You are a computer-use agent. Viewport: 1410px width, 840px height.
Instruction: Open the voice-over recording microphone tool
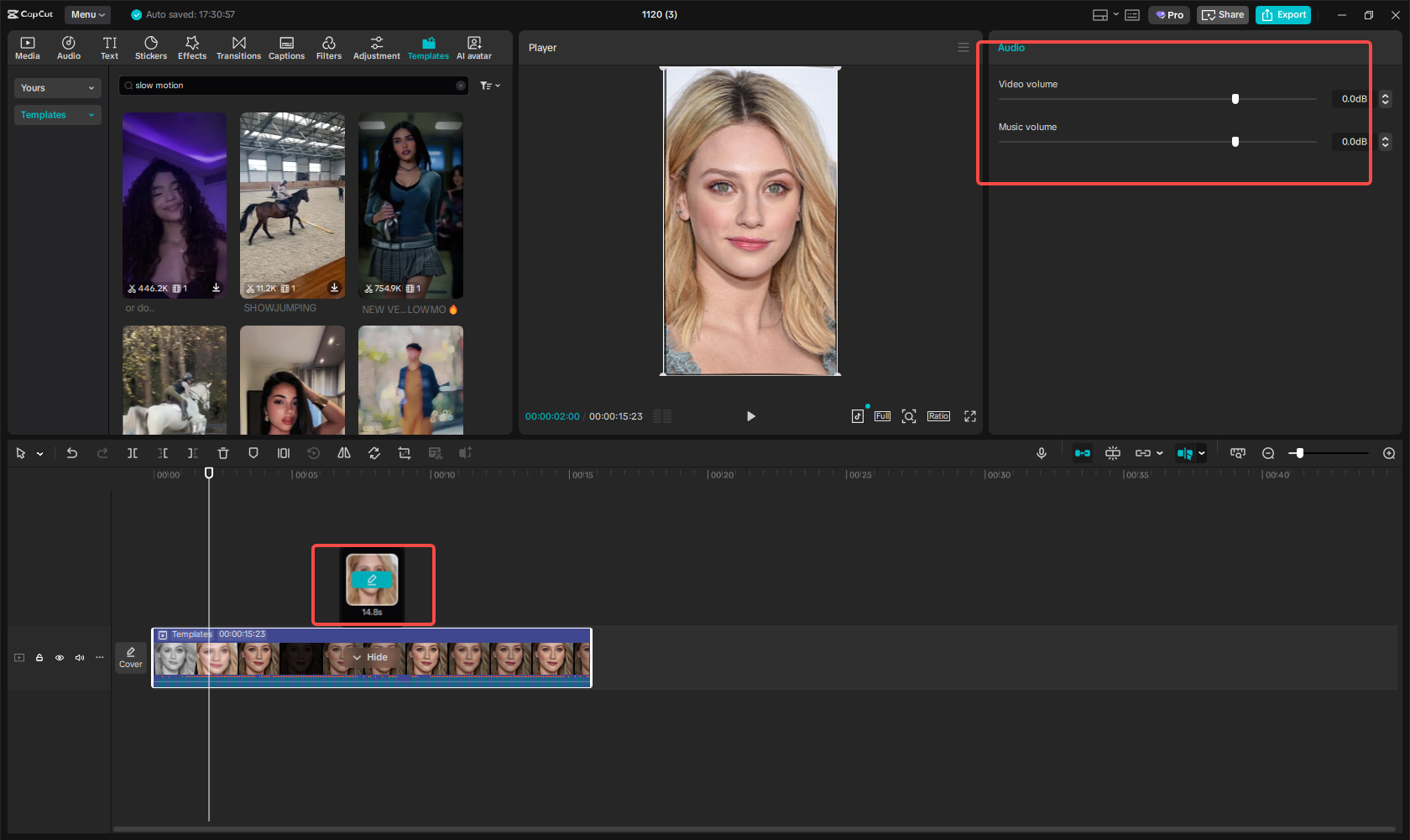pyautogui.click(x=1041, y=452)
